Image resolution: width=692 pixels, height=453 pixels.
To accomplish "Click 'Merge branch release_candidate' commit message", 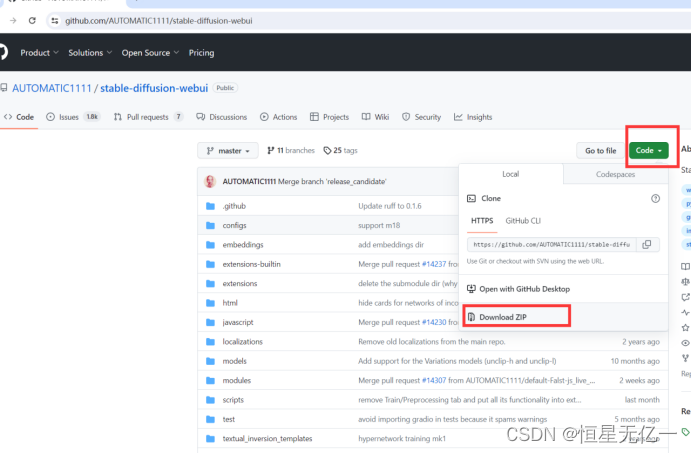I will 332,181.
